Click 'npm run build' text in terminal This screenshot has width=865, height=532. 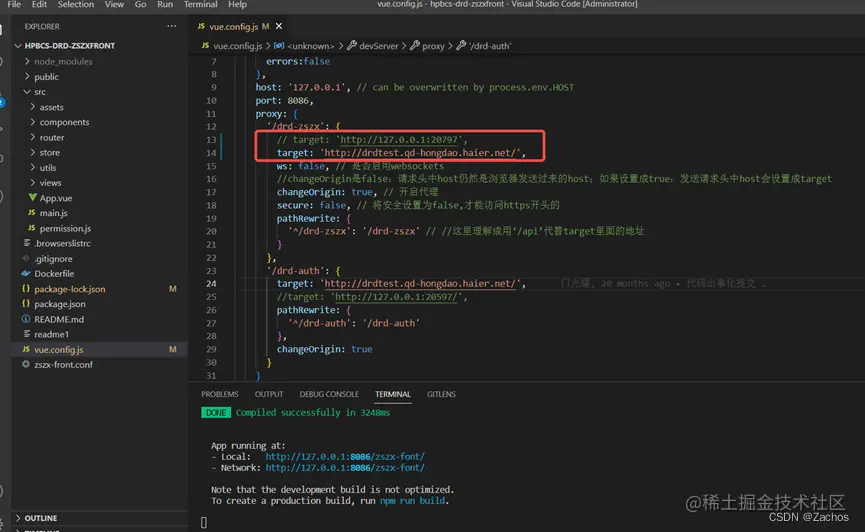tap(412, 501)
